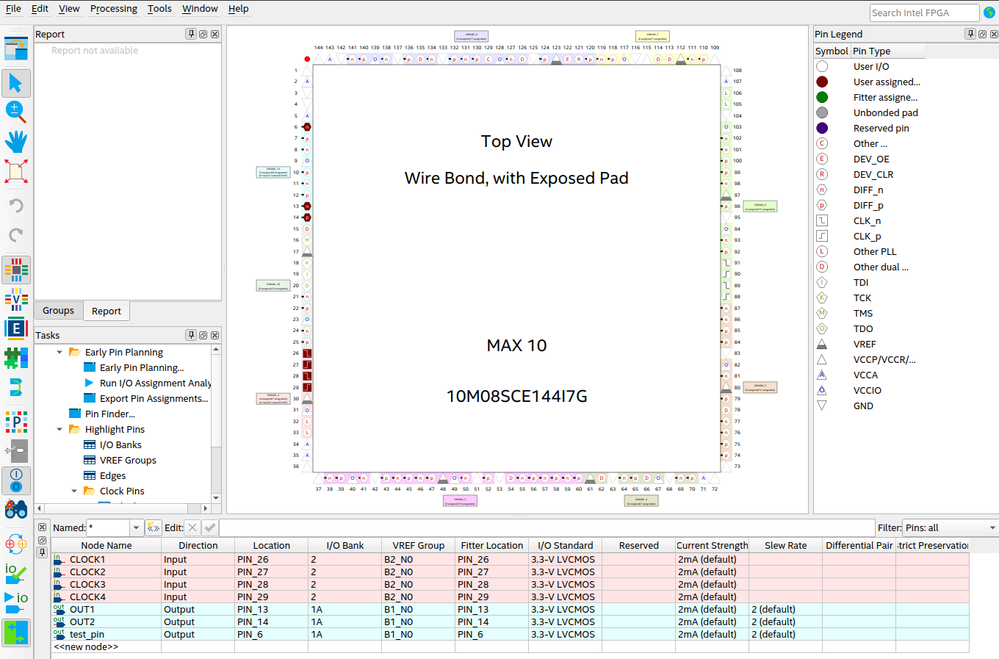This screenshot has width=999, height=659.
Task: Collapse the Early Pin Planning folder
Action: [59, 352]
